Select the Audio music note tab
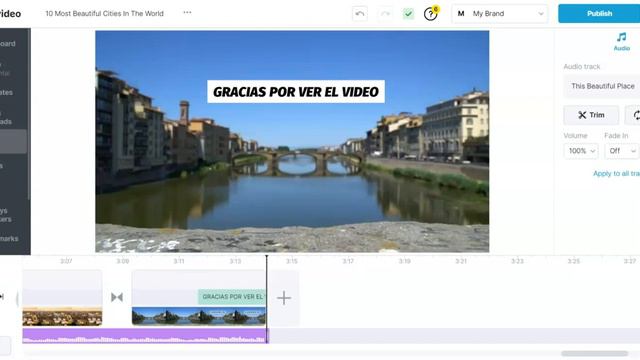 pos(622,42)
